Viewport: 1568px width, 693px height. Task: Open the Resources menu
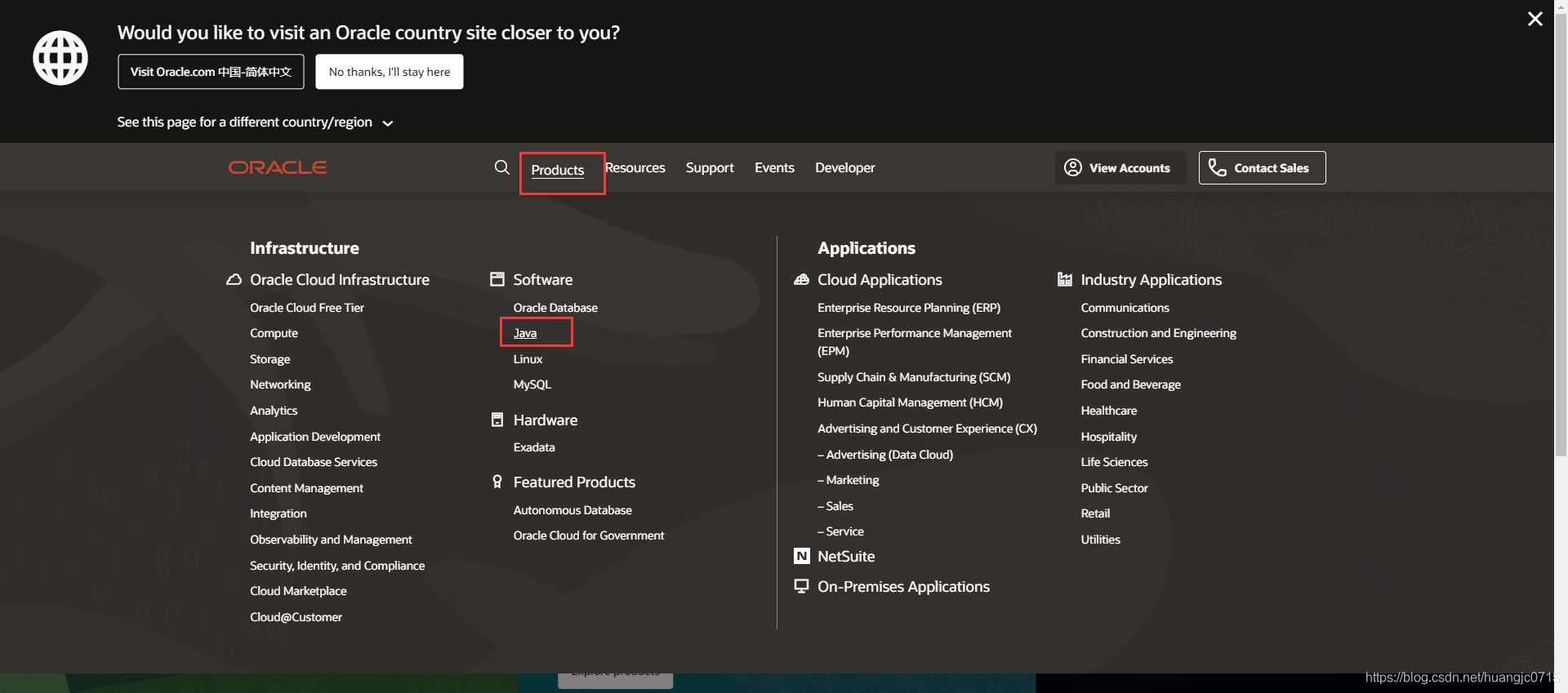635,167
